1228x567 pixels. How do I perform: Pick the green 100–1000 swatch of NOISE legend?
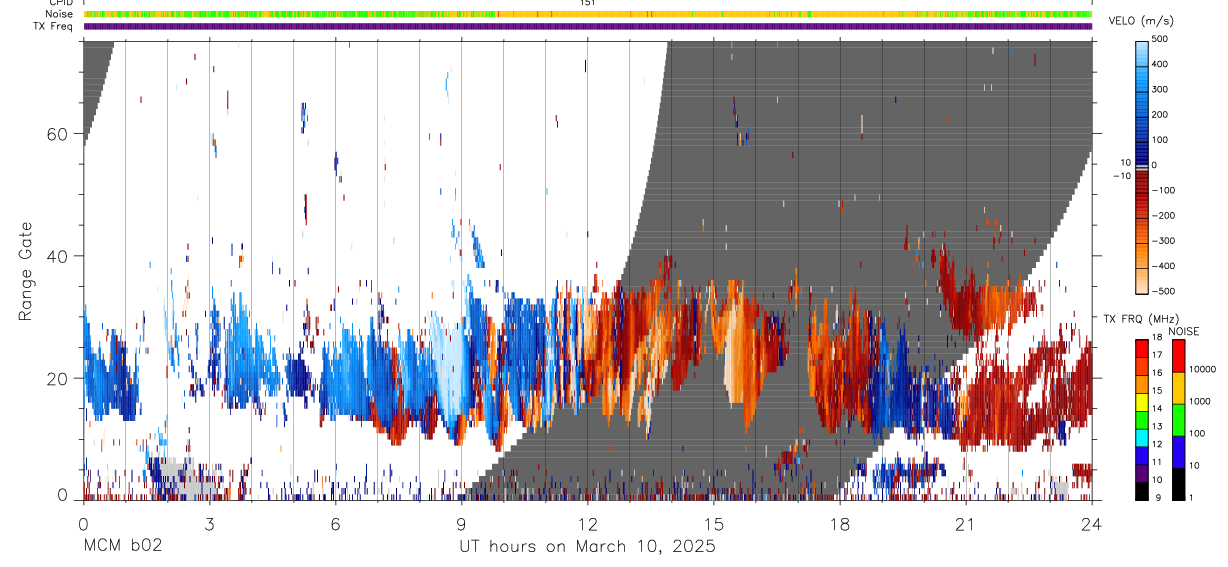click(x=1178, y=420)
